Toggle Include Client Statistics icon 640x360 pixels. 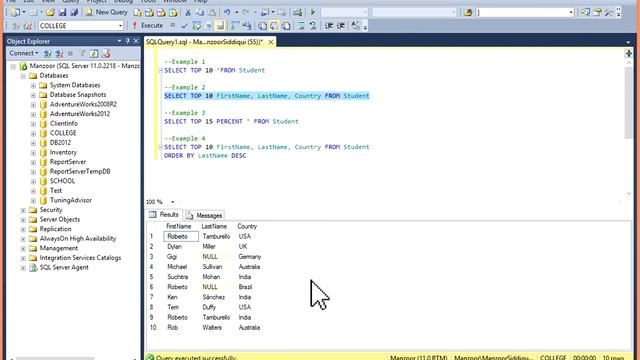pyautogui.click(x=247, y=26)
